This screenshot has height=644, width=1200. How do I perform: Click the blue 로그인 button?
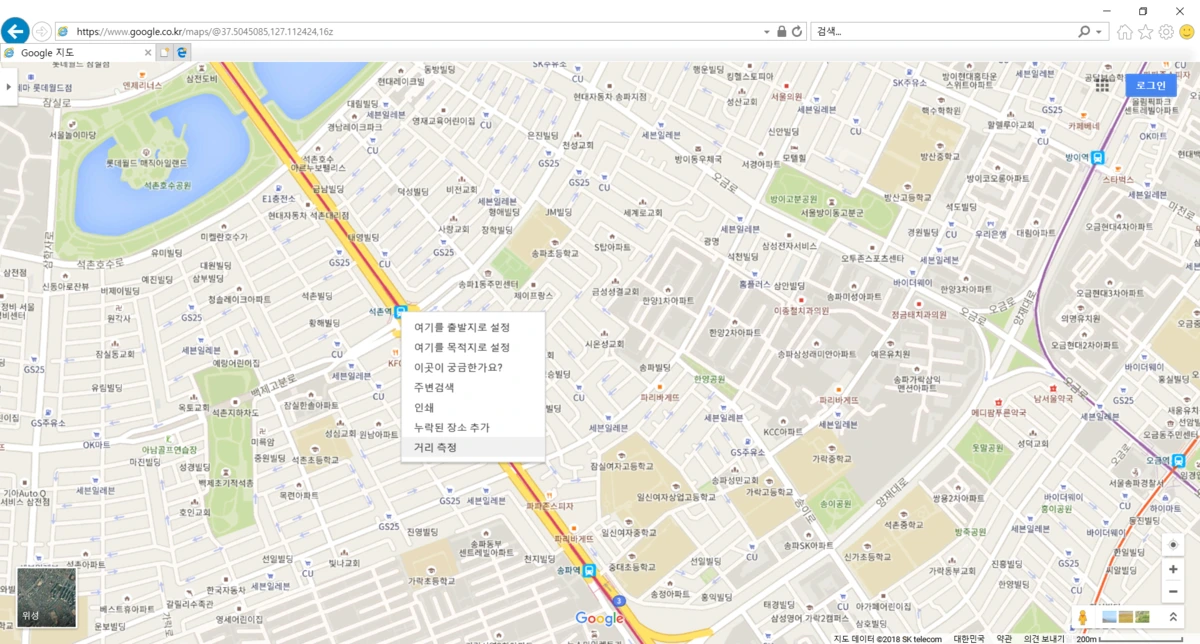click(x=1151, y=86)
